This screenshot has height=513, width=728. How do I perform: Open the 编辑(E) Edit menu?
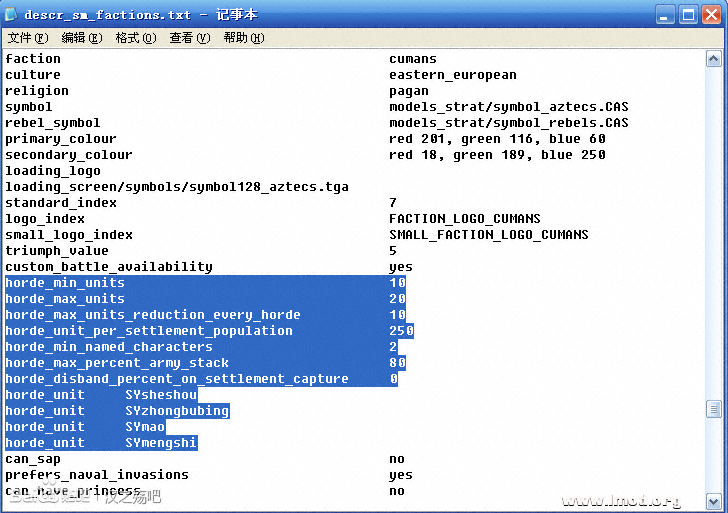tap(81, 38)
